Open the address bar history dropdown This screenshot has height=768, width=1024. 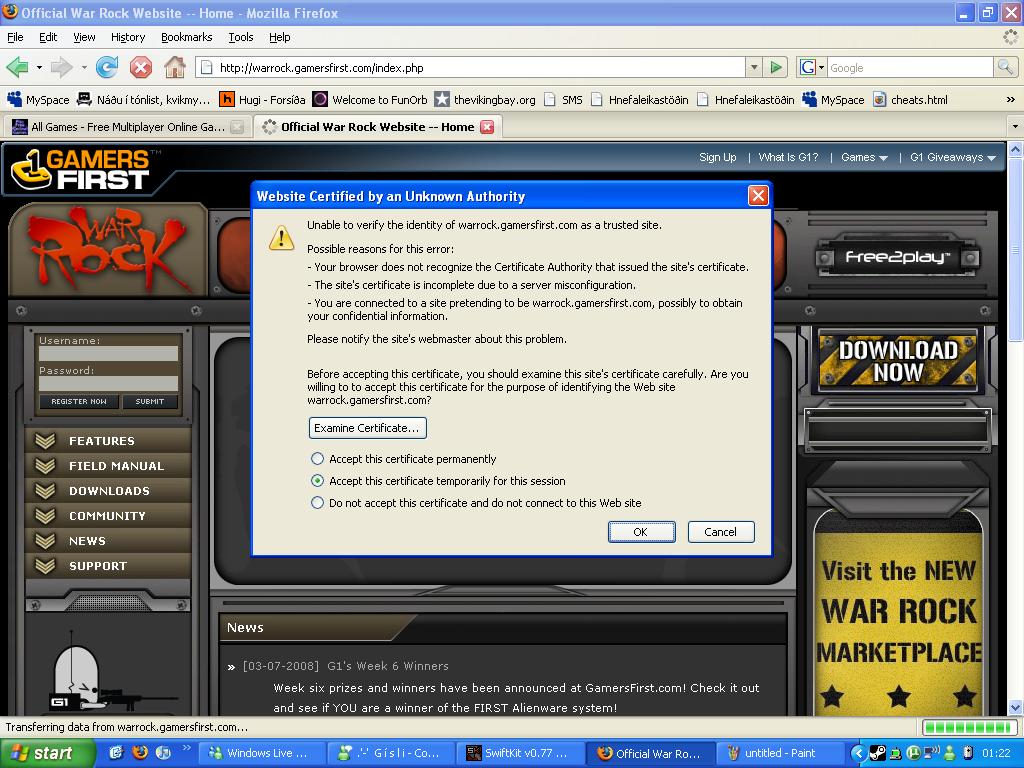[x=754, y=67]
